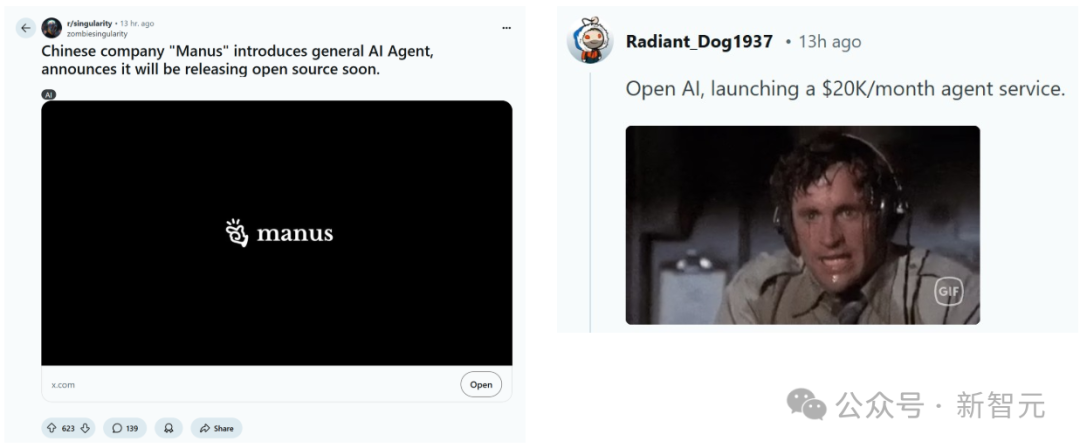
Task: Open the x.com link source
Action: pos(63,385)
